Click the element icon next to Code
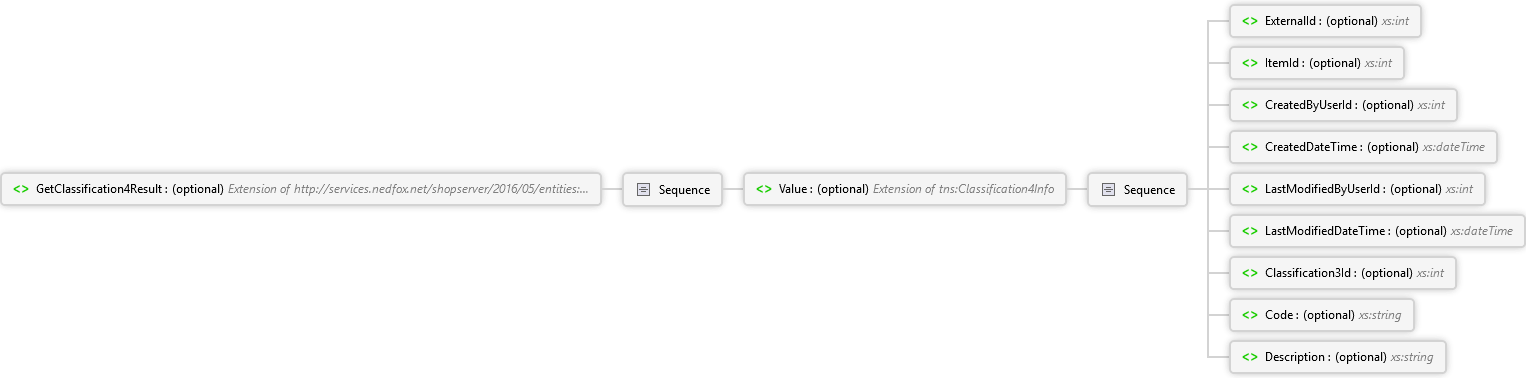The image size is (1526, 378). pos(1250,315)
